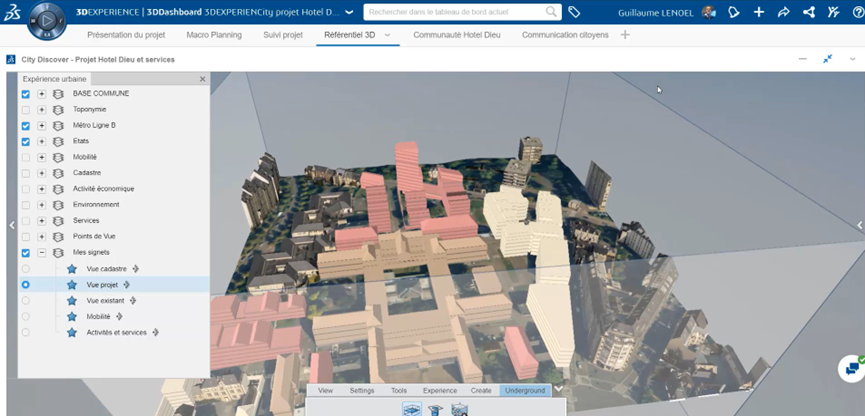865x416 pixels.
Task: Click the plus add icon in top bar
Action: point(759,12)
